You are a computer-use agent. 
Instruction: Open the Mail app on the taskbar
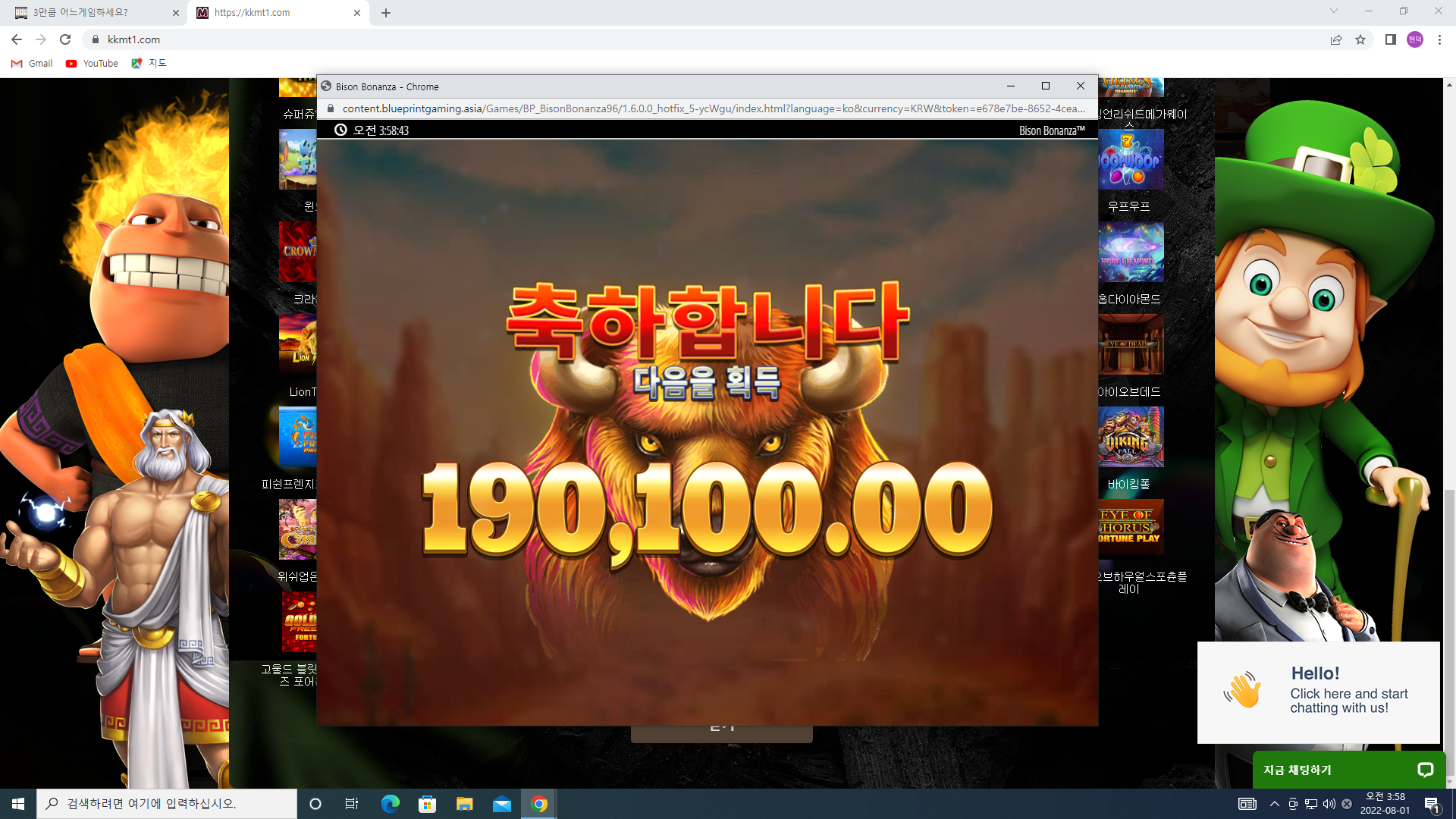(x=502, y=804)
